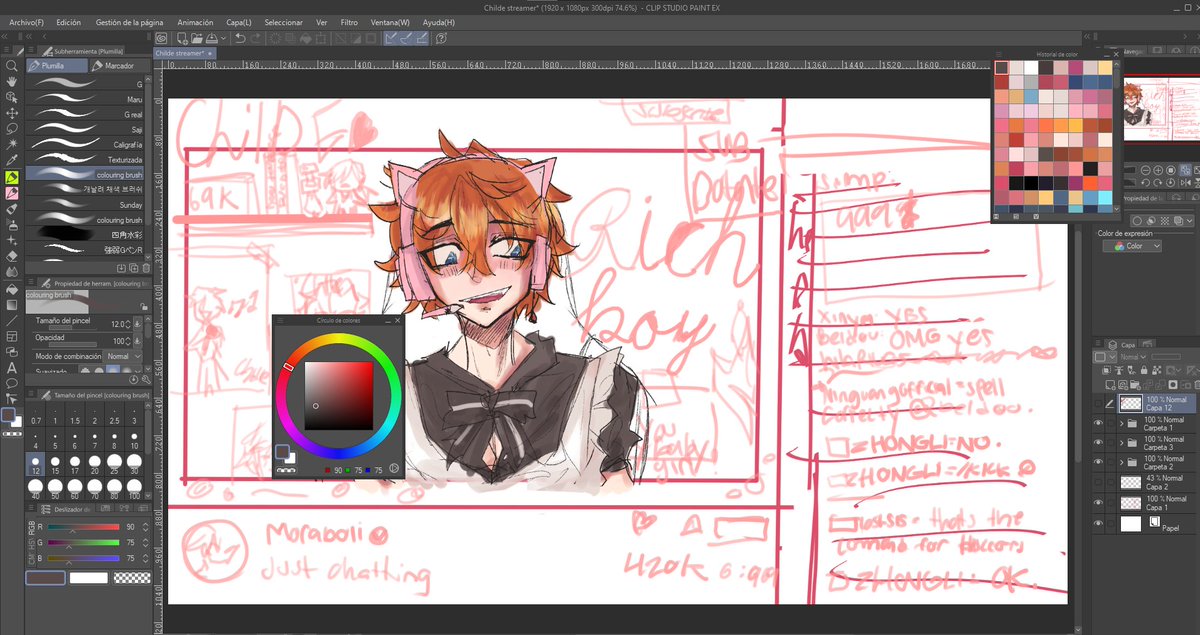The height and width of the screenshot is (635, 1200).
Task: Open the Animación menu
Action: tap(195, 22)
